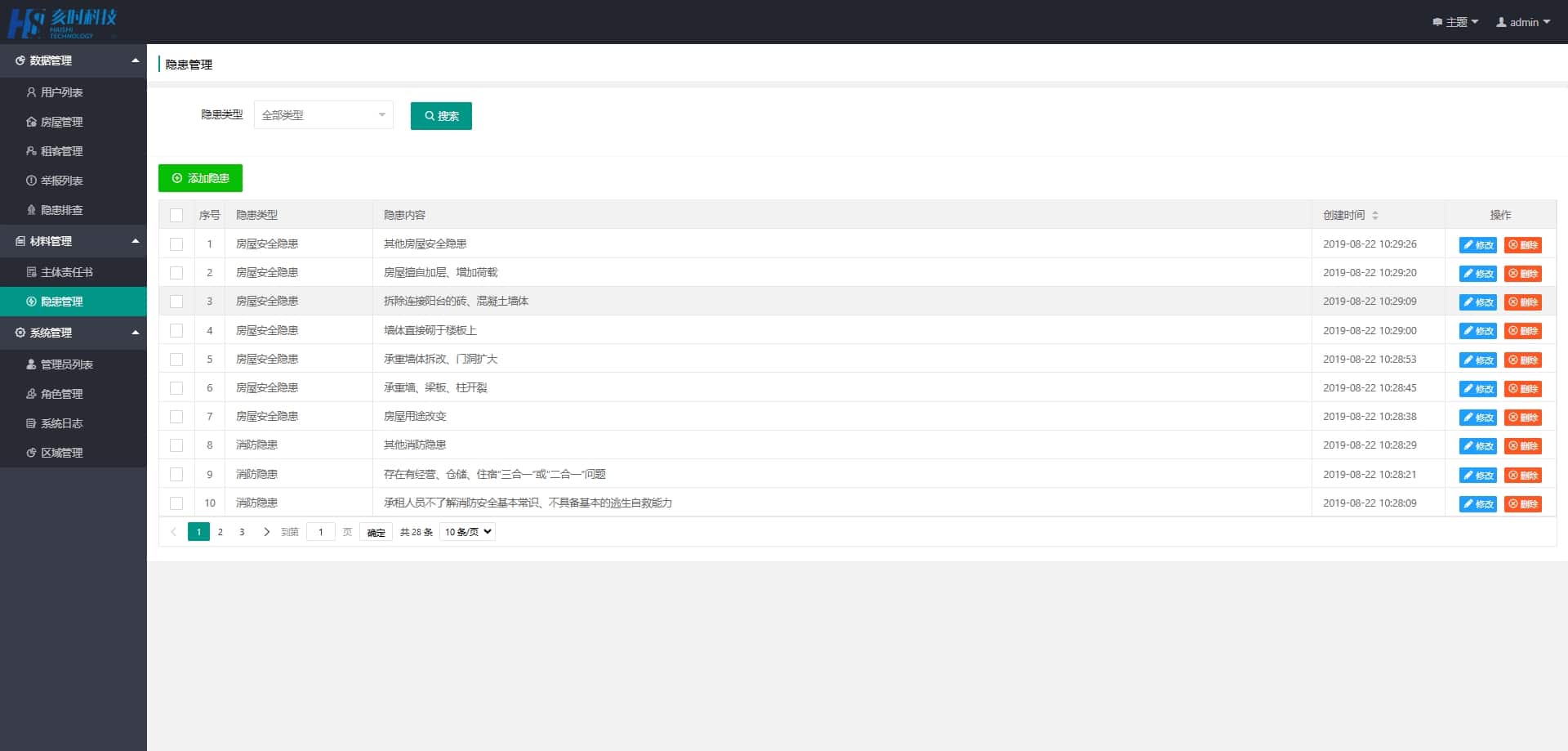Screen dimensions: 1568x751
Task: Edit row 8 其他消防隐患
Action: point(1478,446)
